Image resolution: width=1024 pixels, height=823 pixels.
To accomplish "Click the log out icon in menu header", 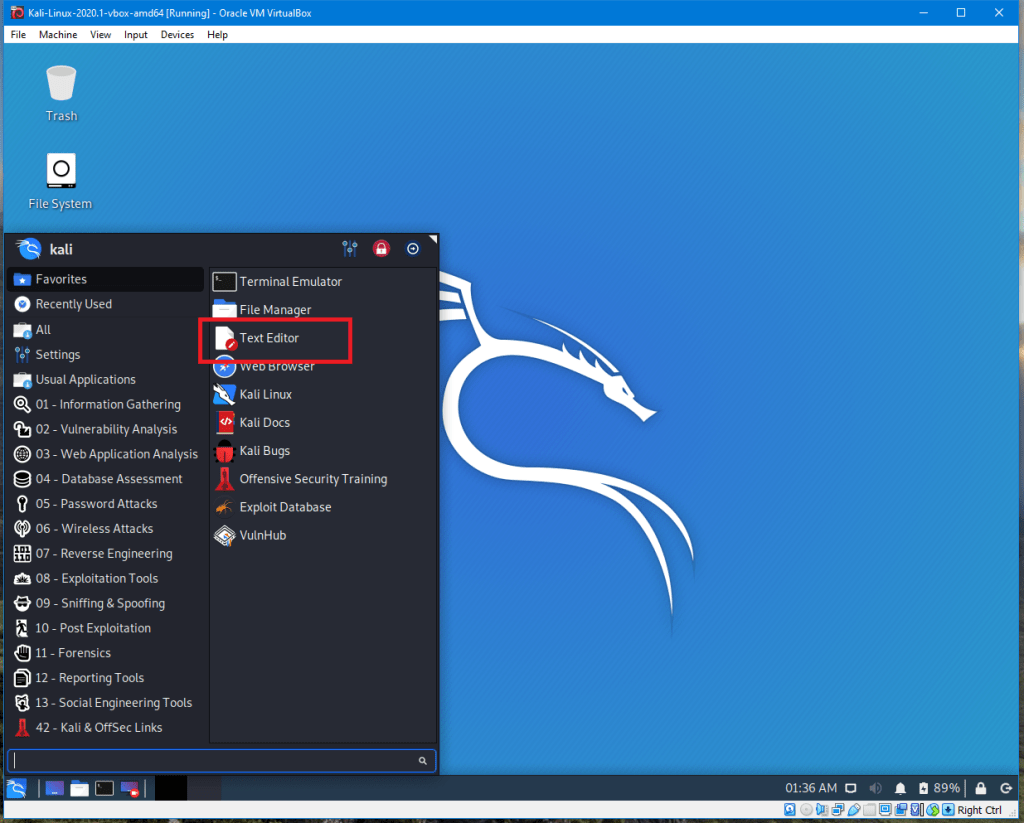I will tap(412, 249).
